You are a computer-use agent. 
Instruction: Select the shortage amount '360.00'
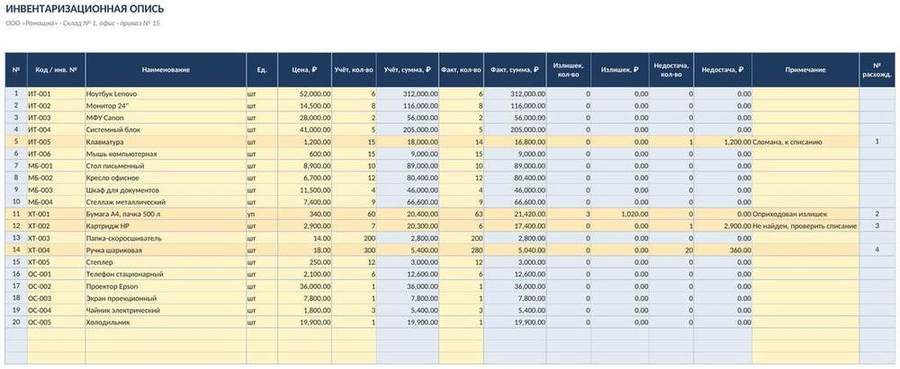point(723,250)
